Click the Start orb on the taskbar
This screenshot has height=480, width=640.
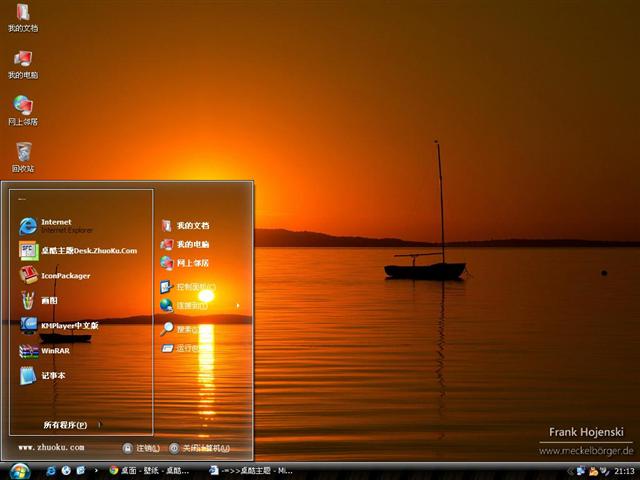[19, 470]
